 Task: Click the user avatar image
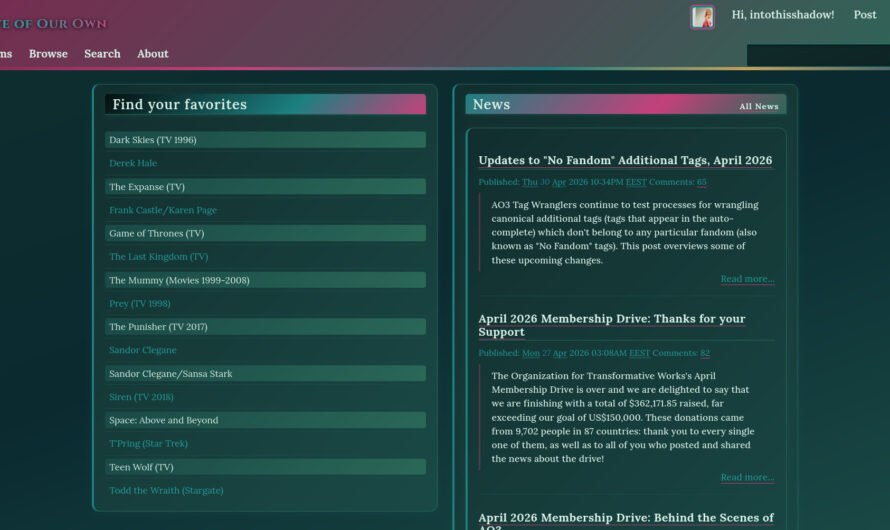pyautogui.click(x=702, y=17)
